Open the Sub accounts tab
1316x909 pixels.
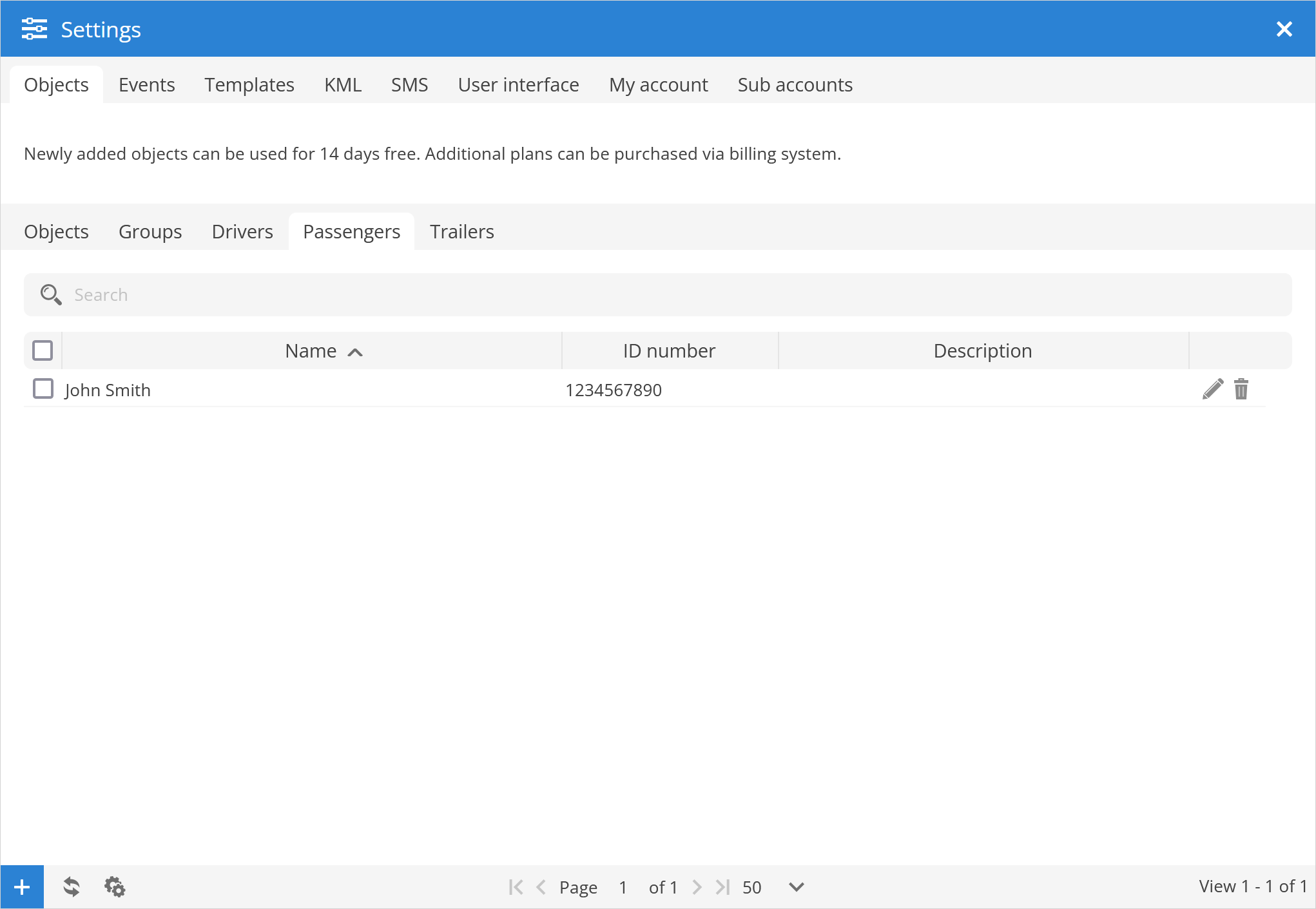tap(795, 85)
